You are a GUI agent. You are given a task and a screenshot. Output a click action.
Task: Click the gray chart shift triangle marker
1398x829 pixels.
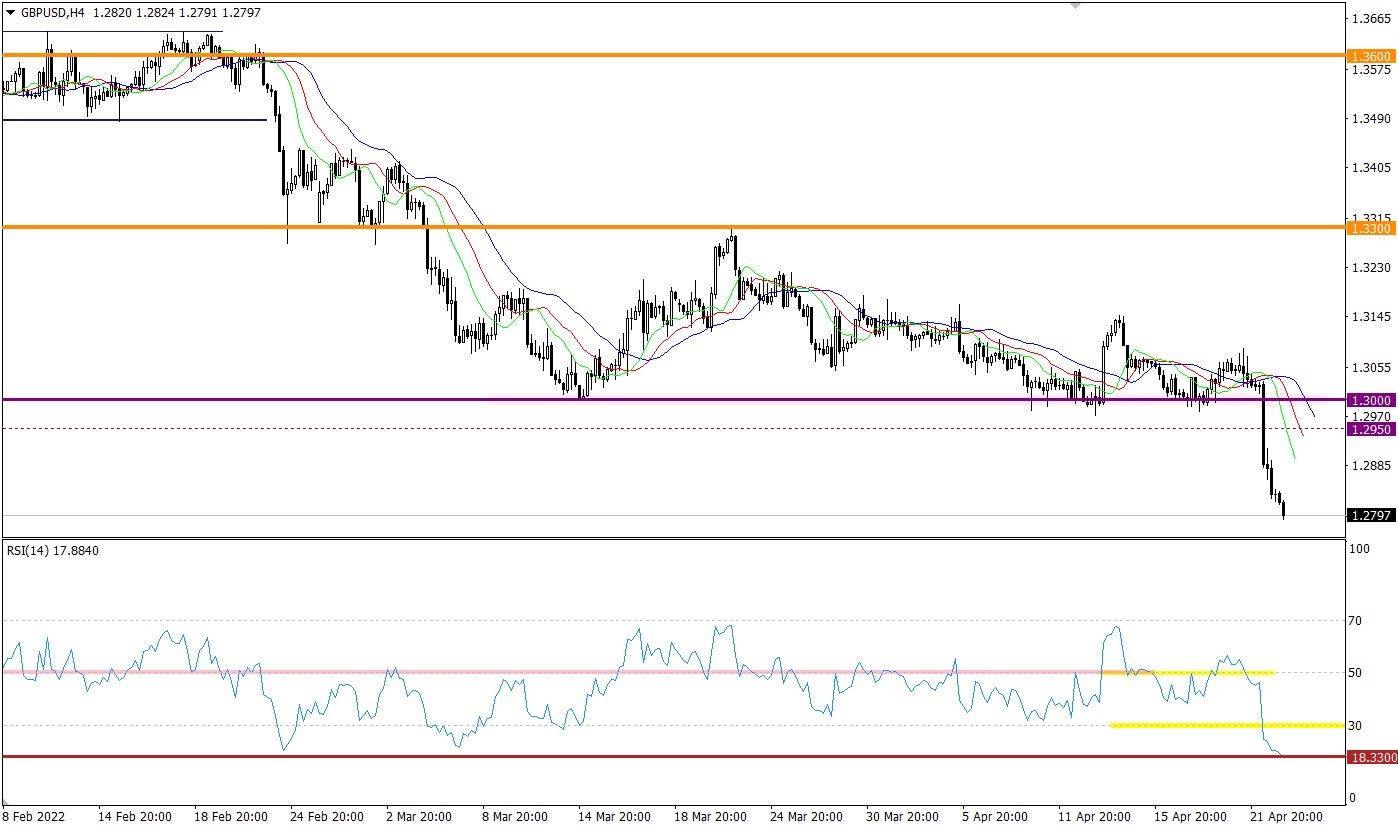pos(1076,6)
